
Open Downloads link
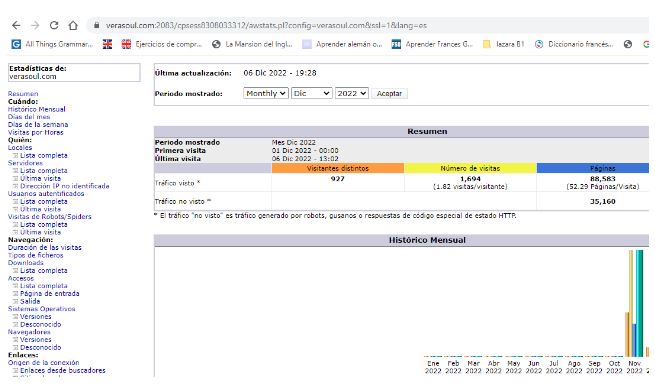click(25, 263)
